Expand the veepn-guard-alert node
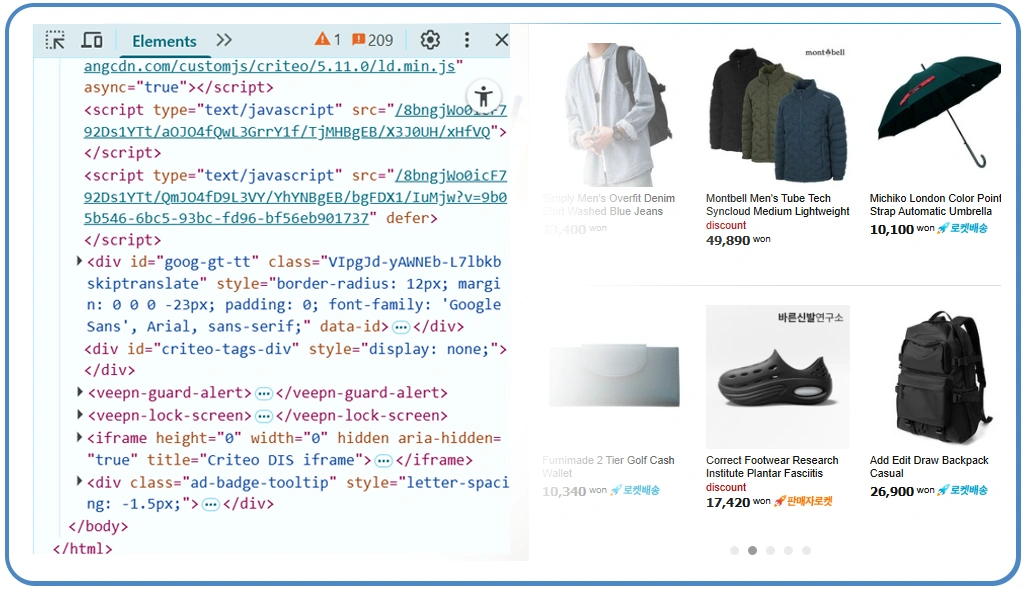The height and width of the screenshot is (589, 1026). coord(80,393)
